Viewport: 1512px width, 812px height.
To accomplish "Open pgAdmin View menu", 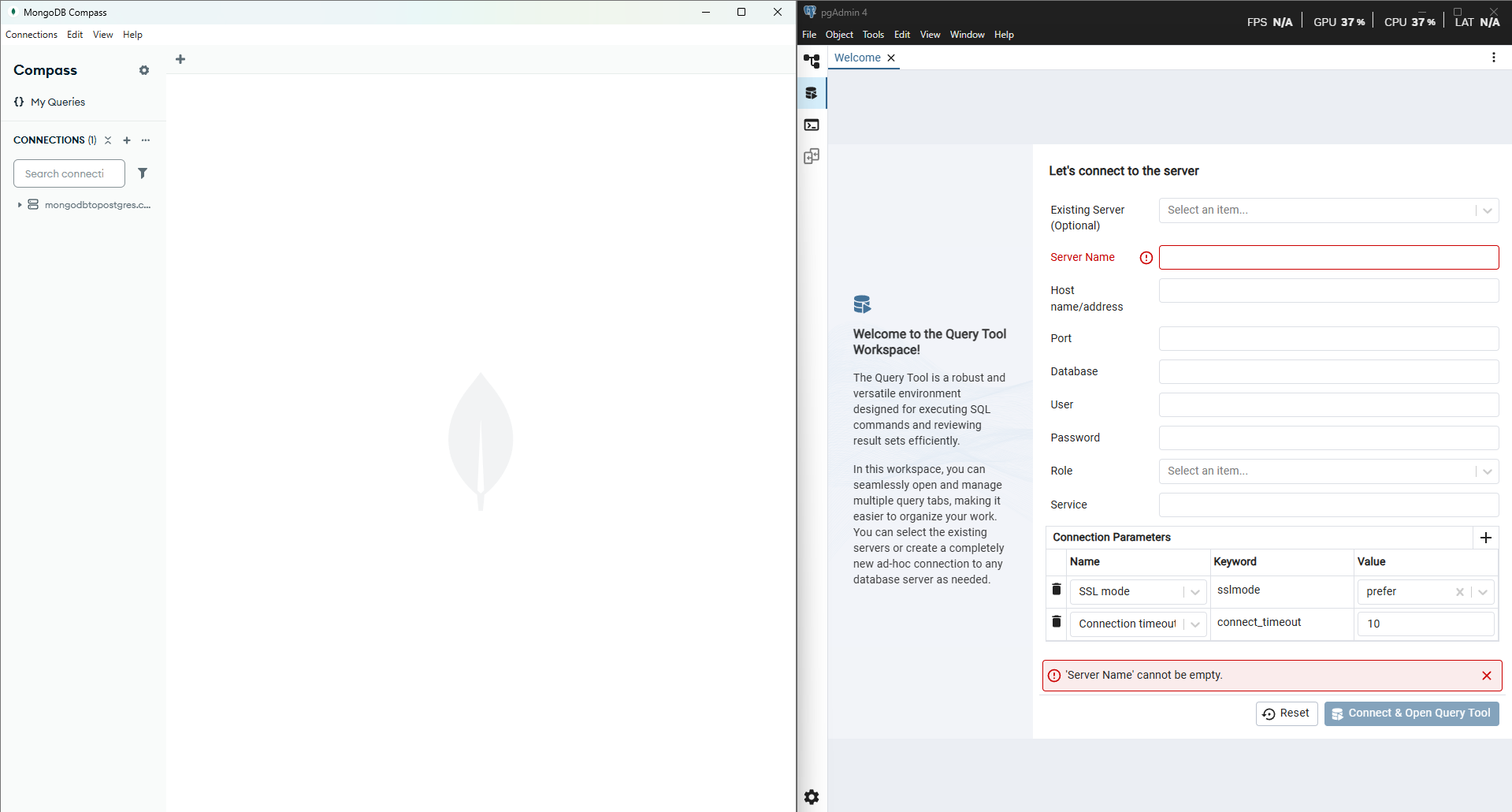I will point(930,35).
